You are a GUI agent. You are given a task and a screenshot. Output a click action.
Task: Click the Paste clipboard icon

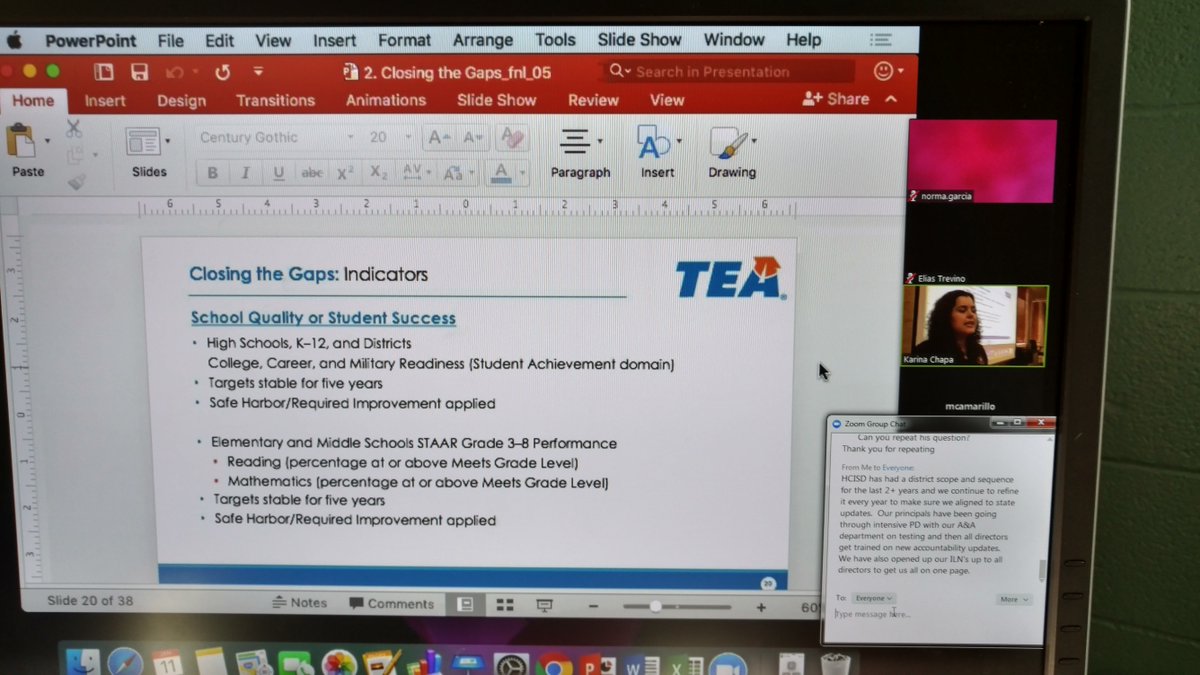(x=21, y=140)
